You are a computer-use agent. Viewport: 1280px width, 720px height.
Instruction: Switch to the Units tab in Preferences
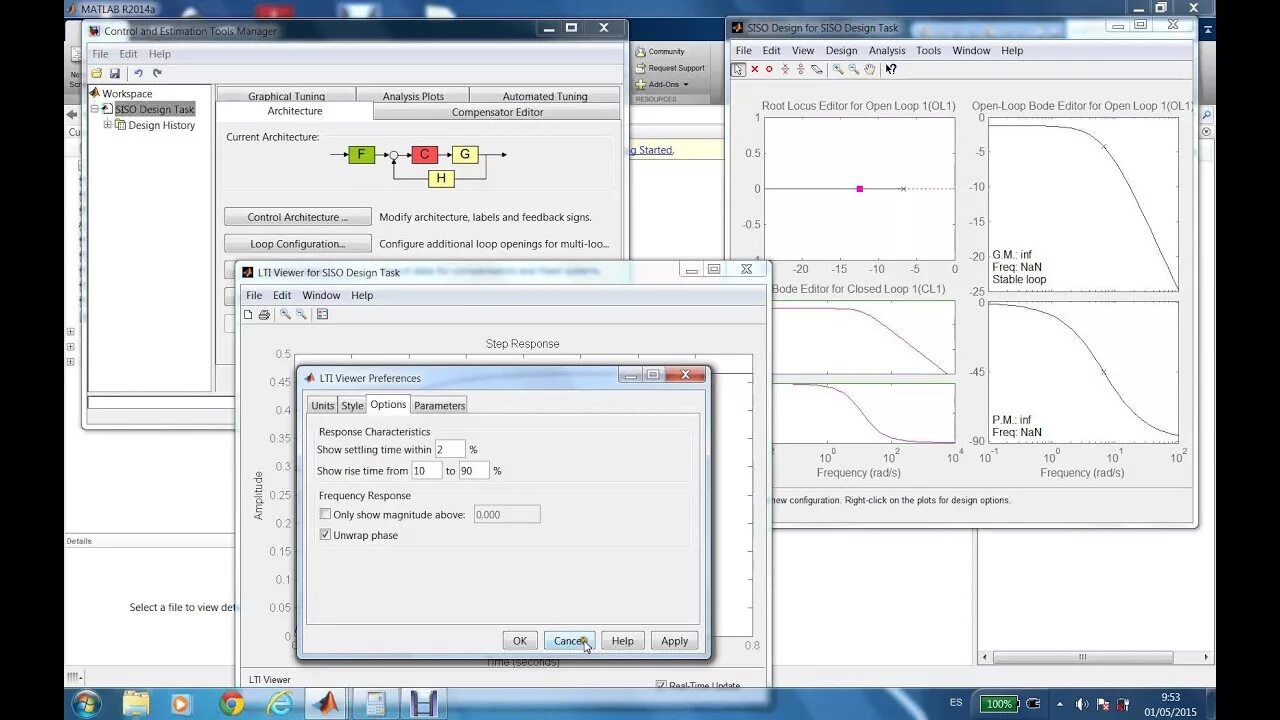point(322,405)
